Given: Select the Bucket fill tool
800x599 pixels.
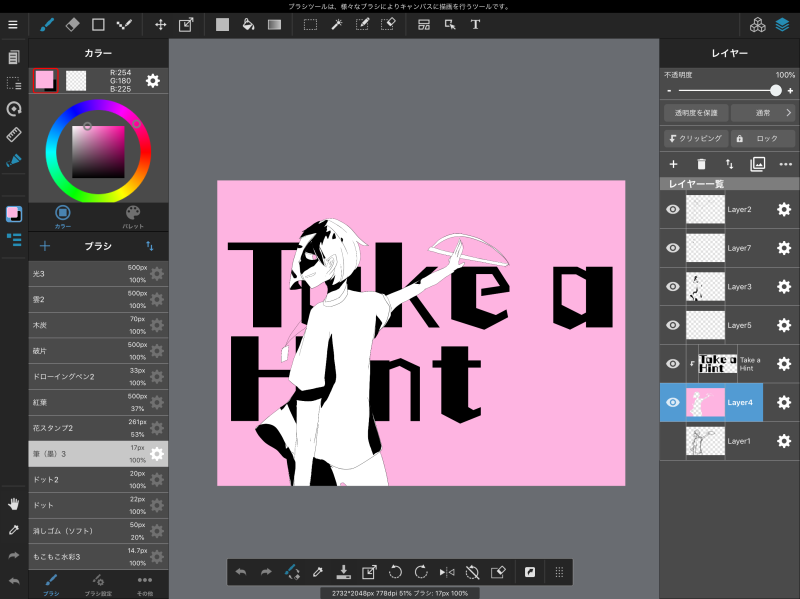Looking at the screenshot, I should pos(248,24).
